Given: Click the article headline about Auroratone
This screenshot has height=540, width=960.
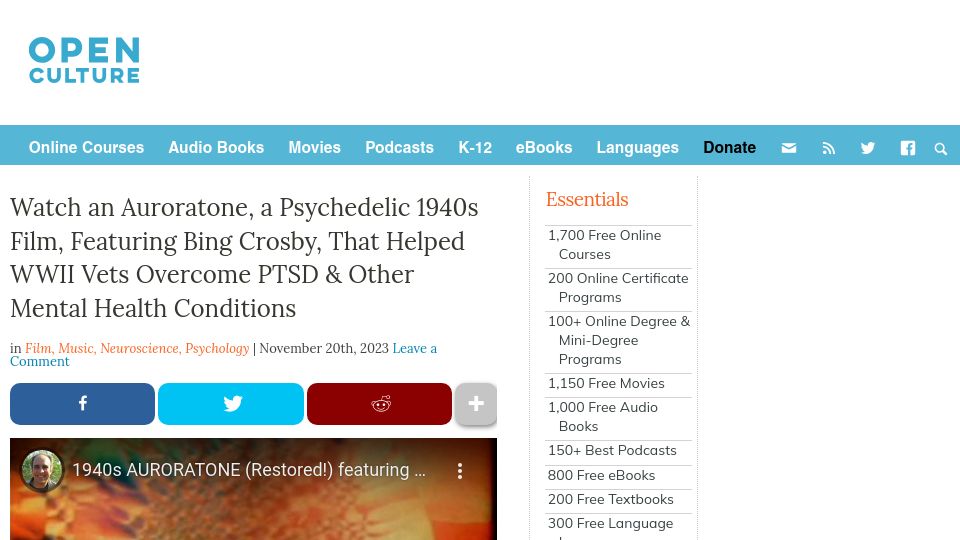Looking at the screenshot, I should click(244, 258).
